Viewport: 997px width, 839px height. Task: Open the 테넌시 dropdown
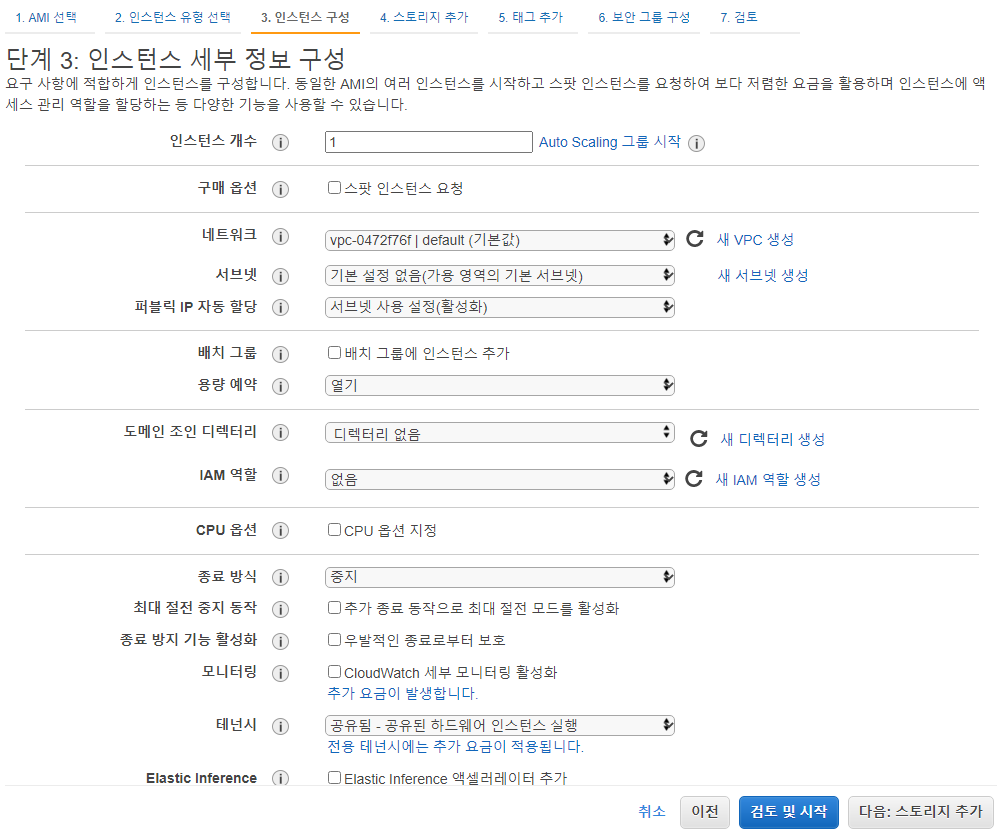point(500,725)
